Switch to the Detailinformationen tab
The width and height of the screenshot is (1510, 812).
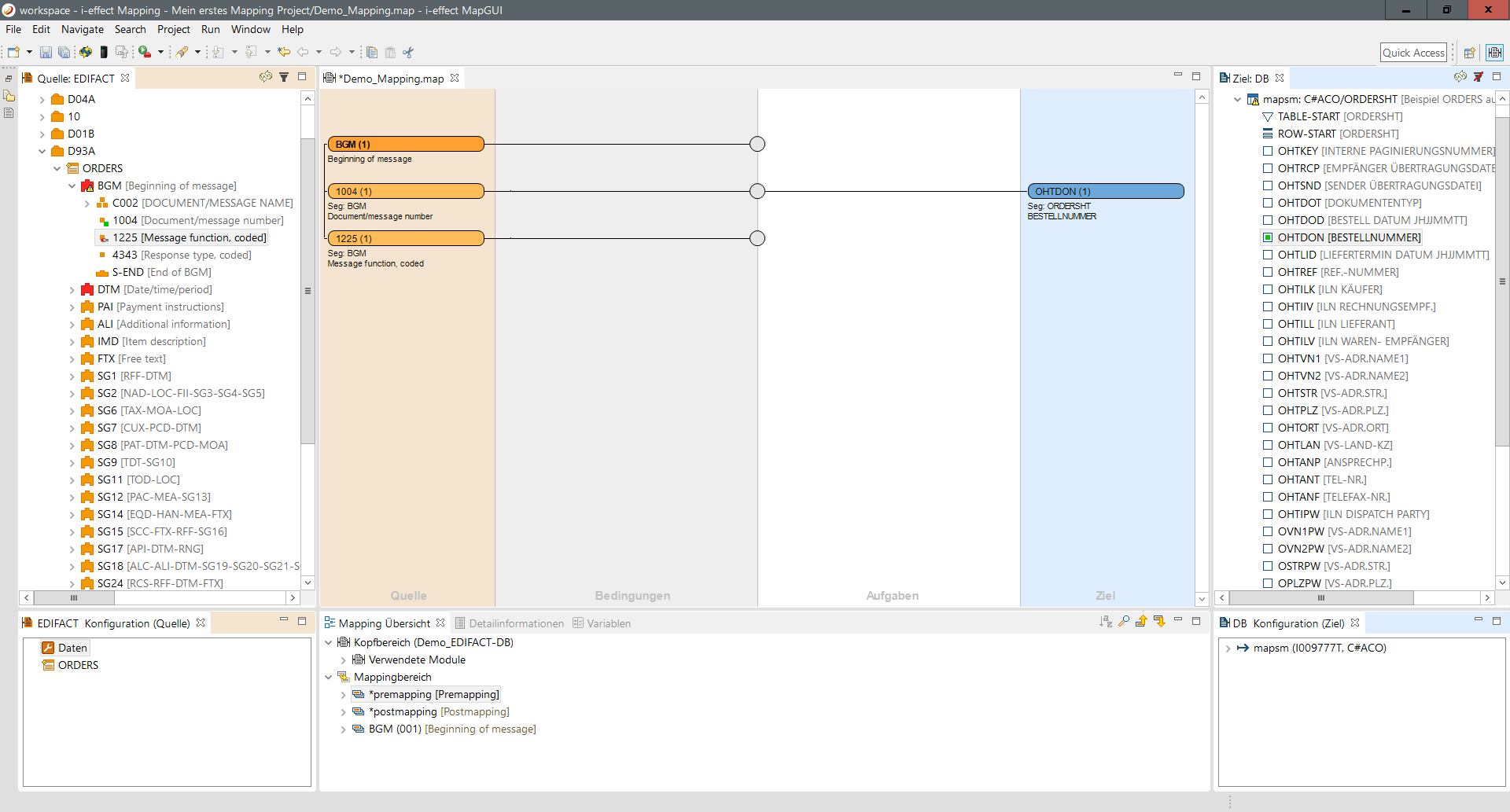(516, 623)
